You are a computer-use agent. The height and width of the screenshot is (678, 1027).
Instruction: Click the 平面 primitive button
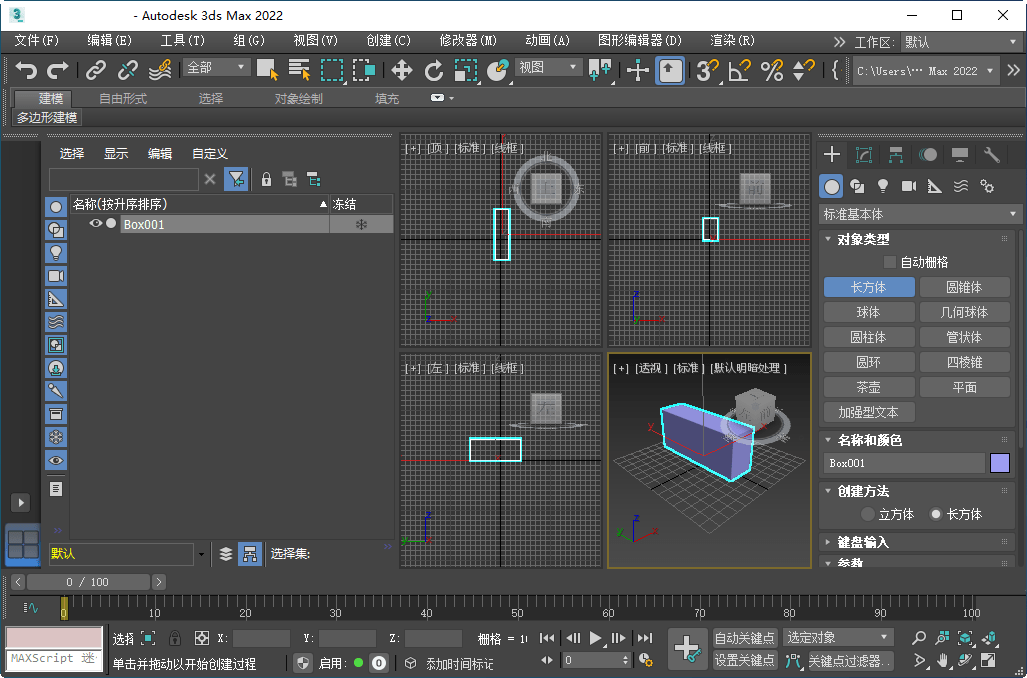click(964, 387)
